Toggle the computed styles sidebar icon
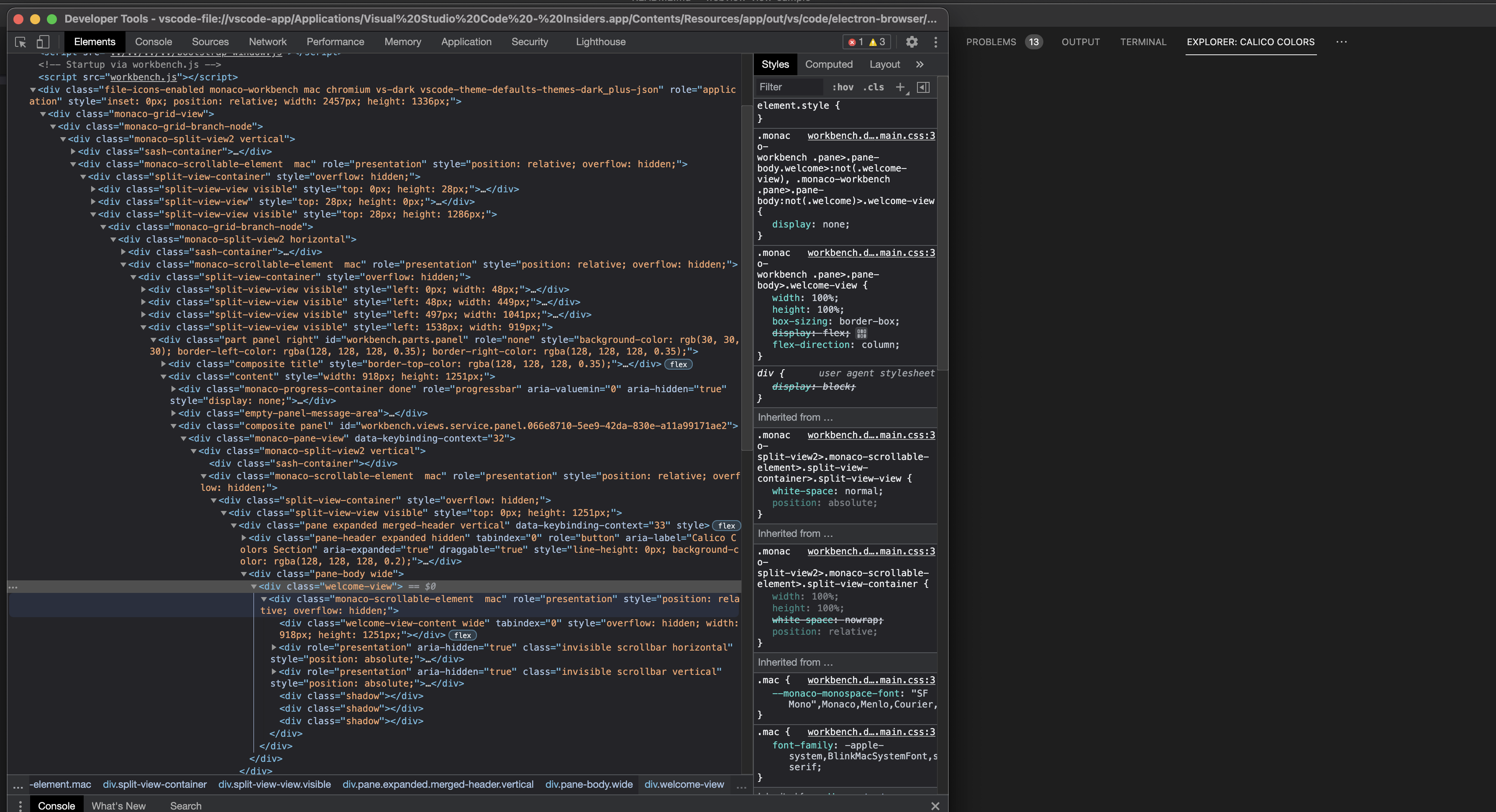Screen dimensions: 1496x812 [x=923, y=87]
